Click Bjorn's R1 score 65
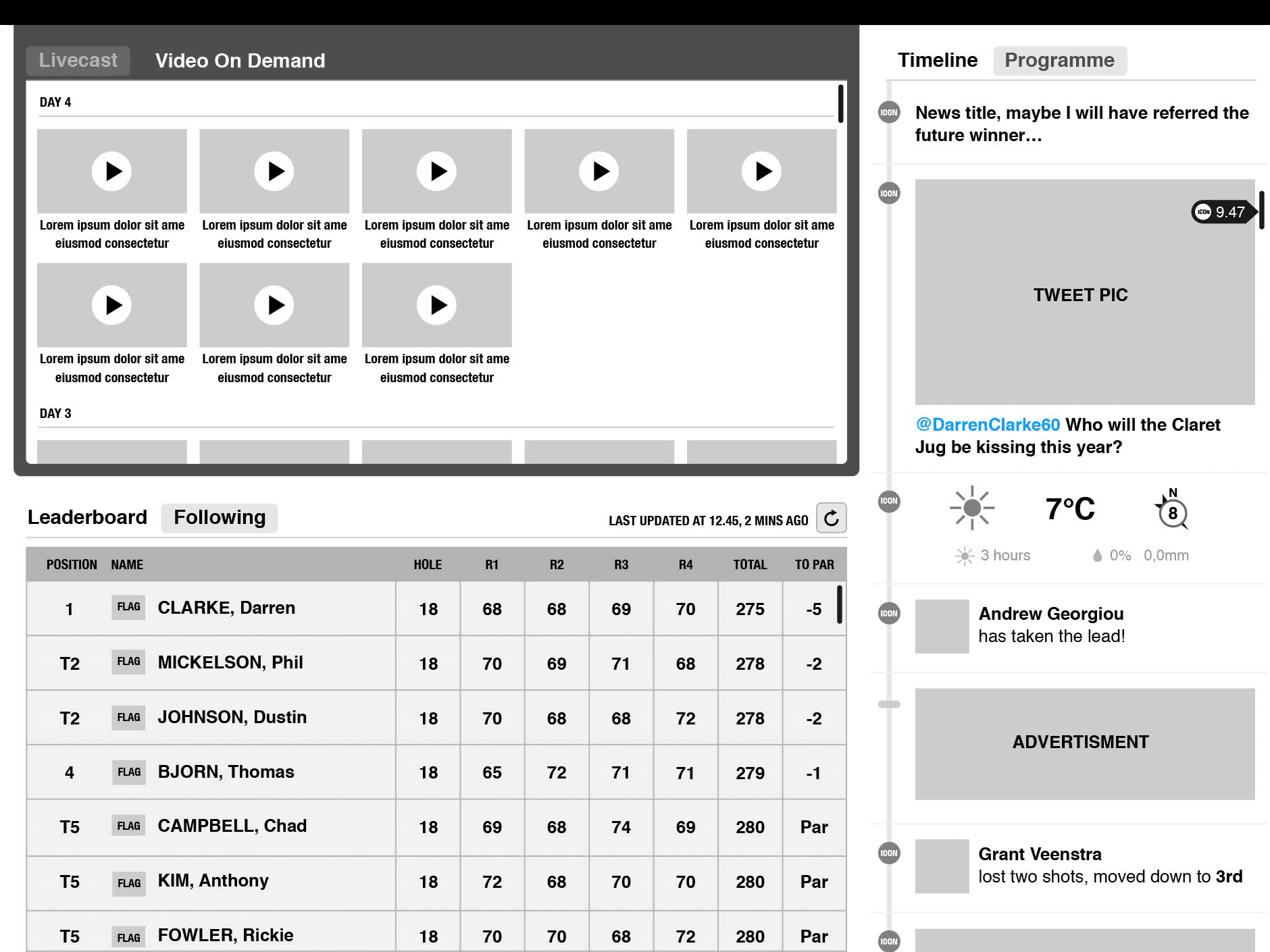Image resolution: width=1270 pixels, height=952 pixels. click(492, 772)
